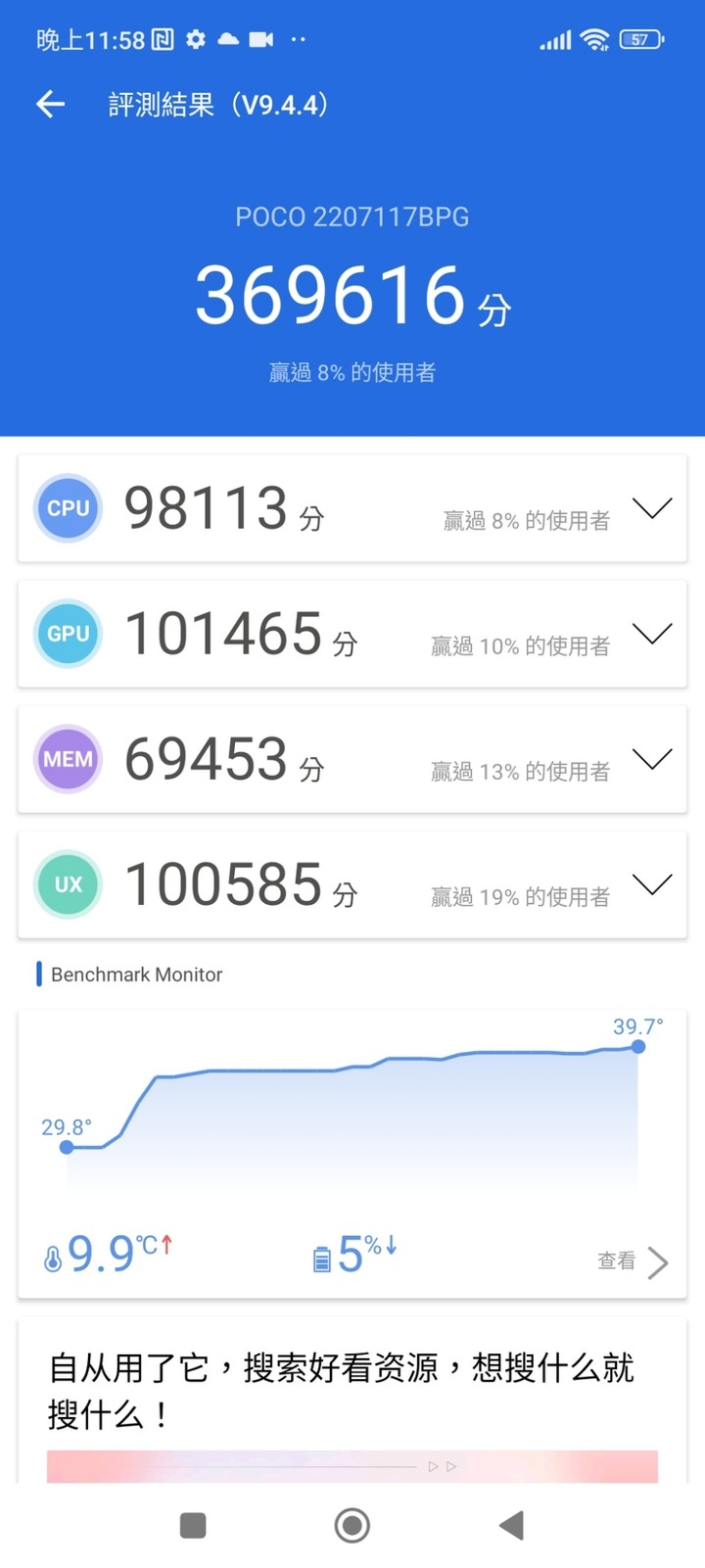Screen dimensions: 705x1568
Task: Click the battery 57 indicator
Action: (642, 39)
